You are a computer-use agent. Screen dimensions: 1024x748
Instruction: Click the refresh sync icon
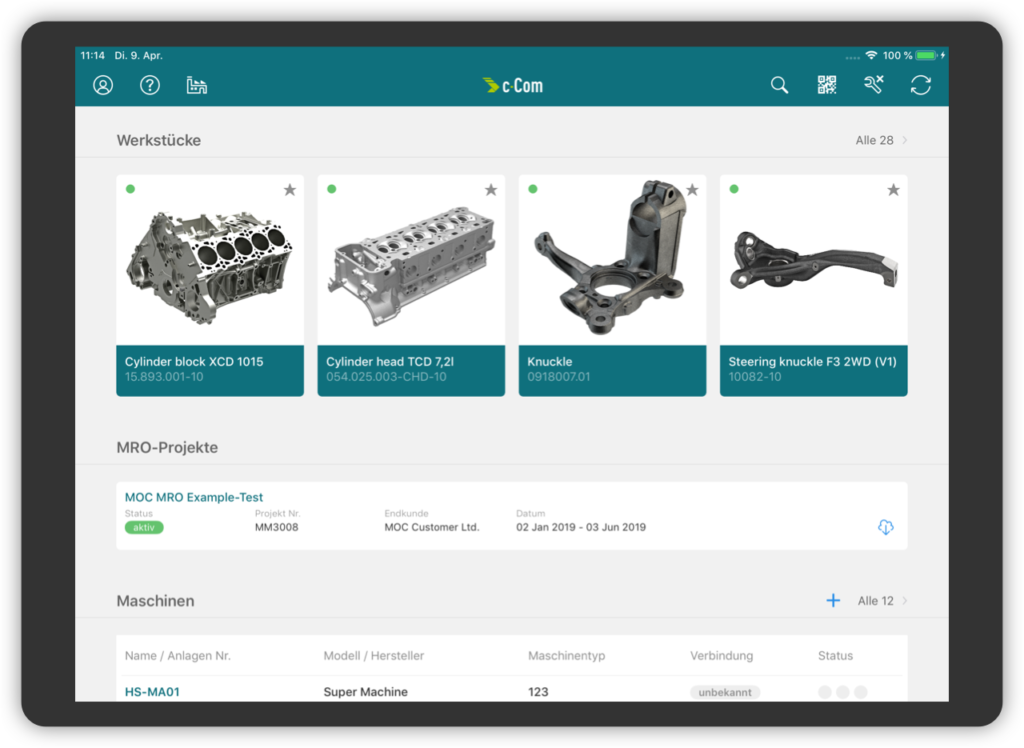920,86
